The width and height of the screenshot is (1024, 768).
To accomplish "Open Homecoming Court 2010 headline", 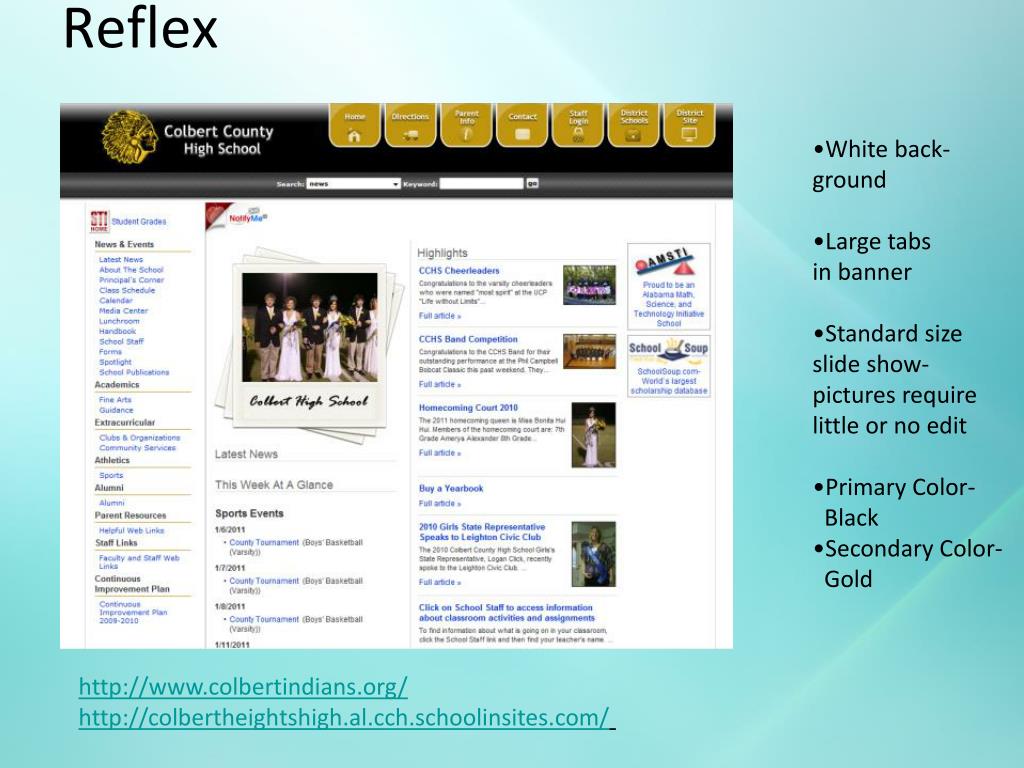I will (468, 408).
